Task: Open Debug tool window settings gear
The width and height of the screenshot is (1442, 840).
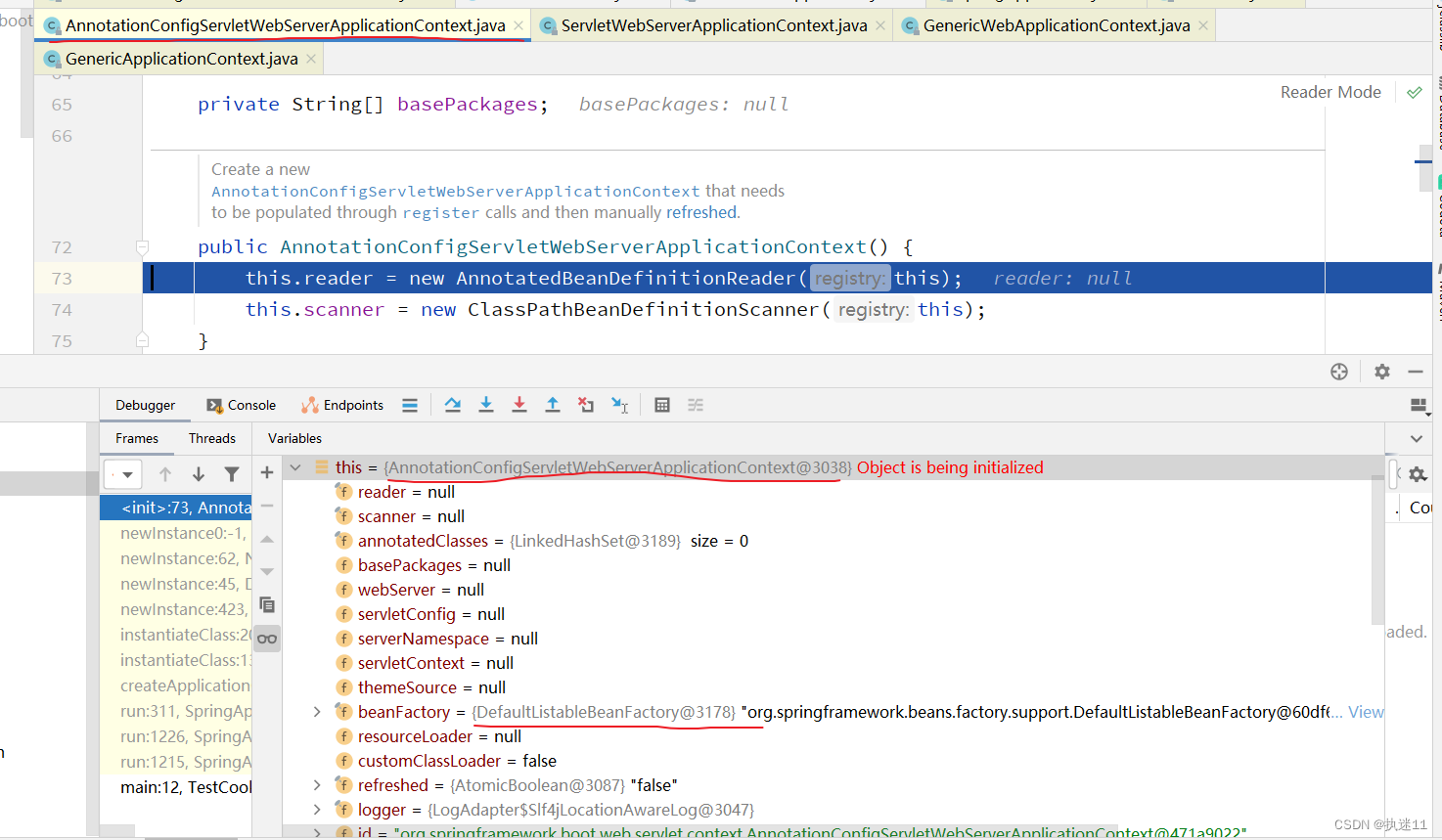Action: point(1382,372)
